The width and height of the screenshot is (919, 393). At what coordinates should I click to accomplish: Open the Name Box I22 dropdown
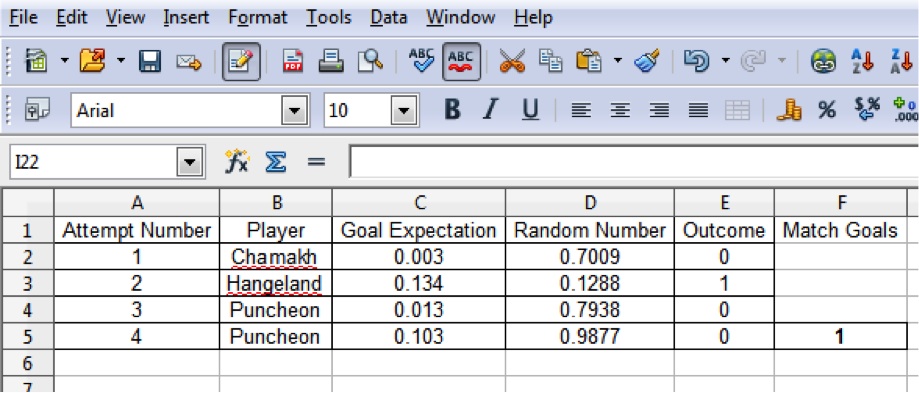point(189,162)
